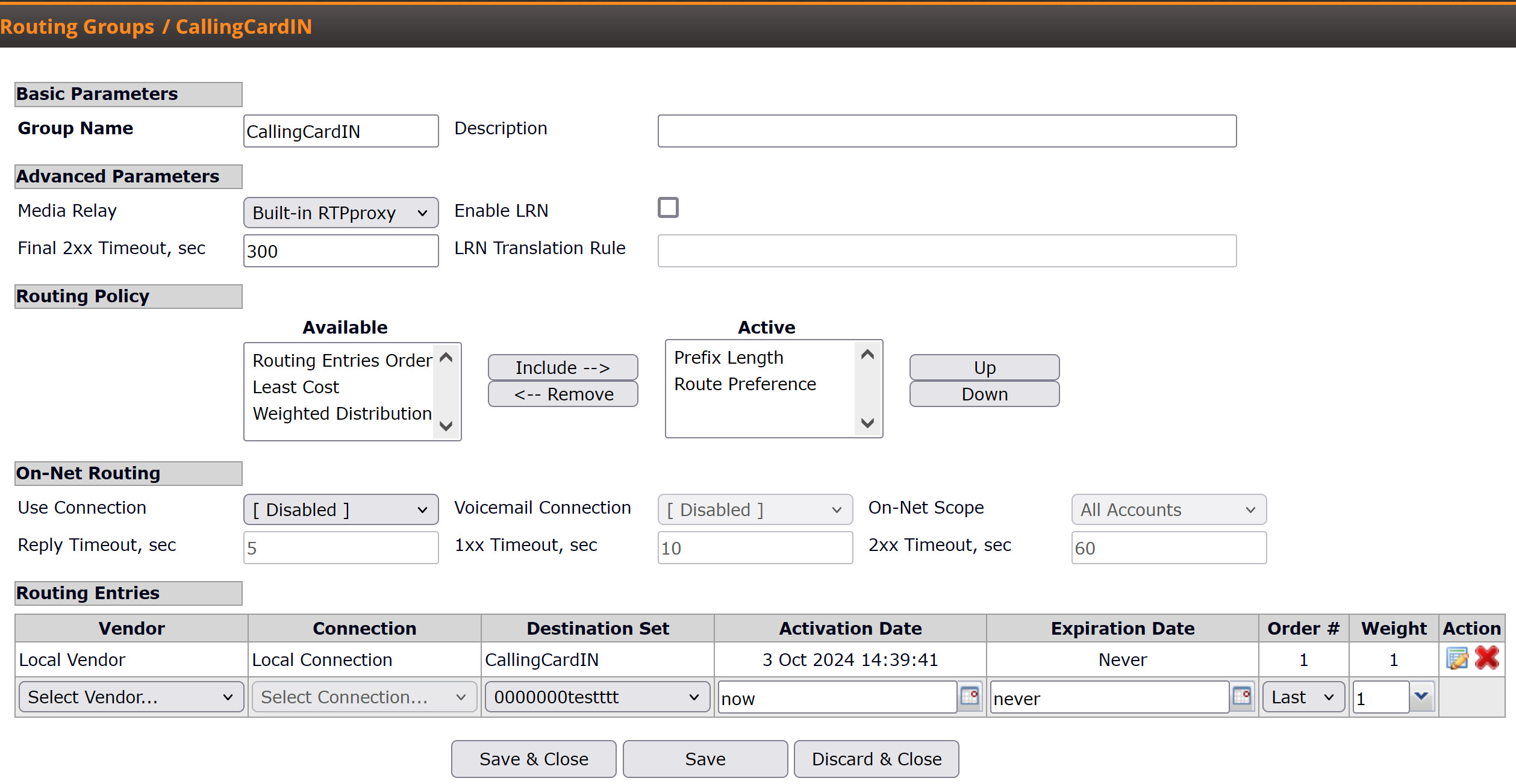Move policy with the Up button
Image resolution: width=1516 pixels, height=784 pixels.
tap(984, 367)
